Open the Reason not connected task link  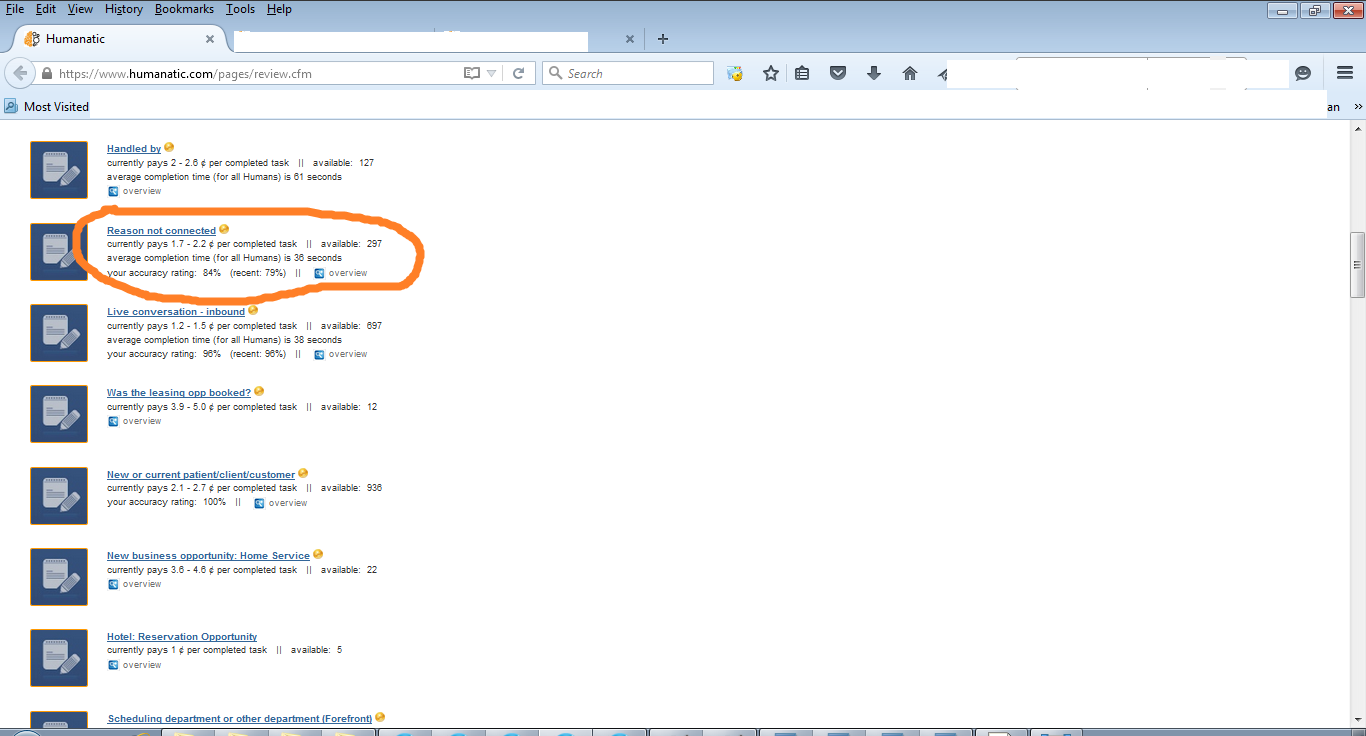tap(161, 231)
